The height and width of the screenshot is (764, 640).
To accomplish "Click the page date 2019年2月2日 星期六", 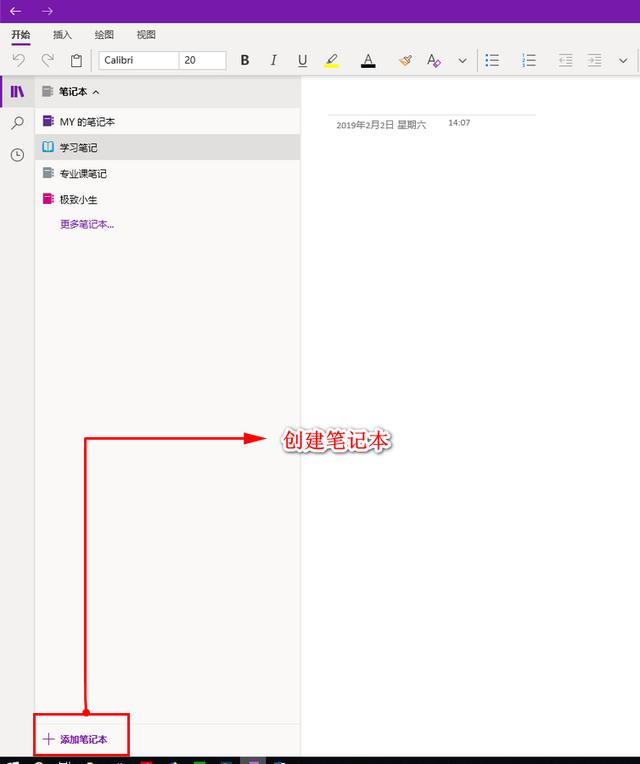I will (x=381, y=125).
